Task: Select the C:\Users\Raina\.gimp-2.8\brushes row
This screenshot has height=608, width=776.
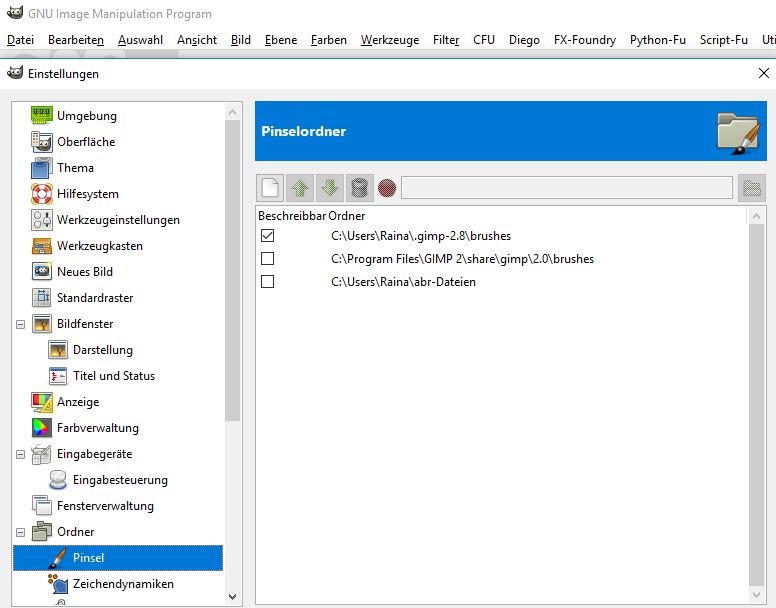Action: click(501, 235)
